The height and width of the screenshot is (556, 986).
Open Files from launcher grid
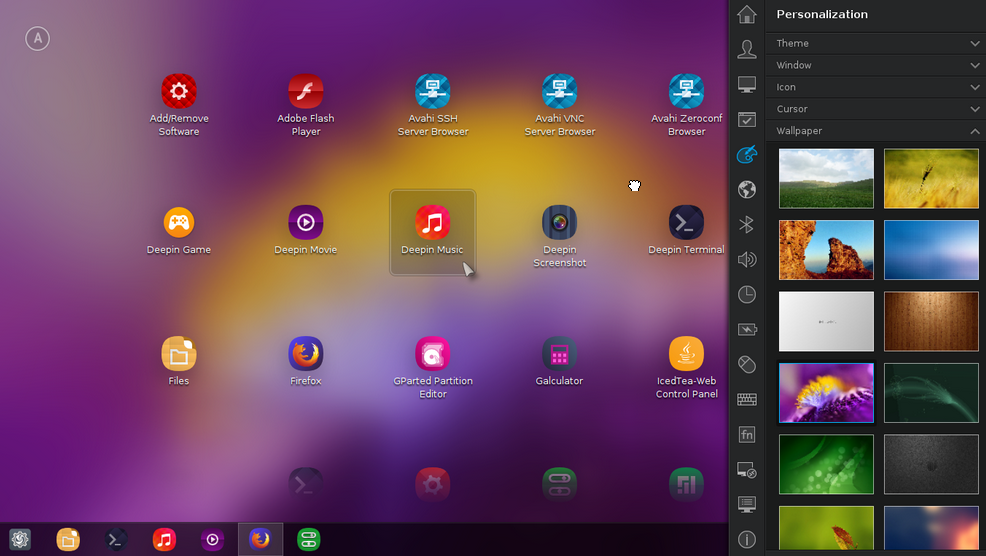coord(179,361)
